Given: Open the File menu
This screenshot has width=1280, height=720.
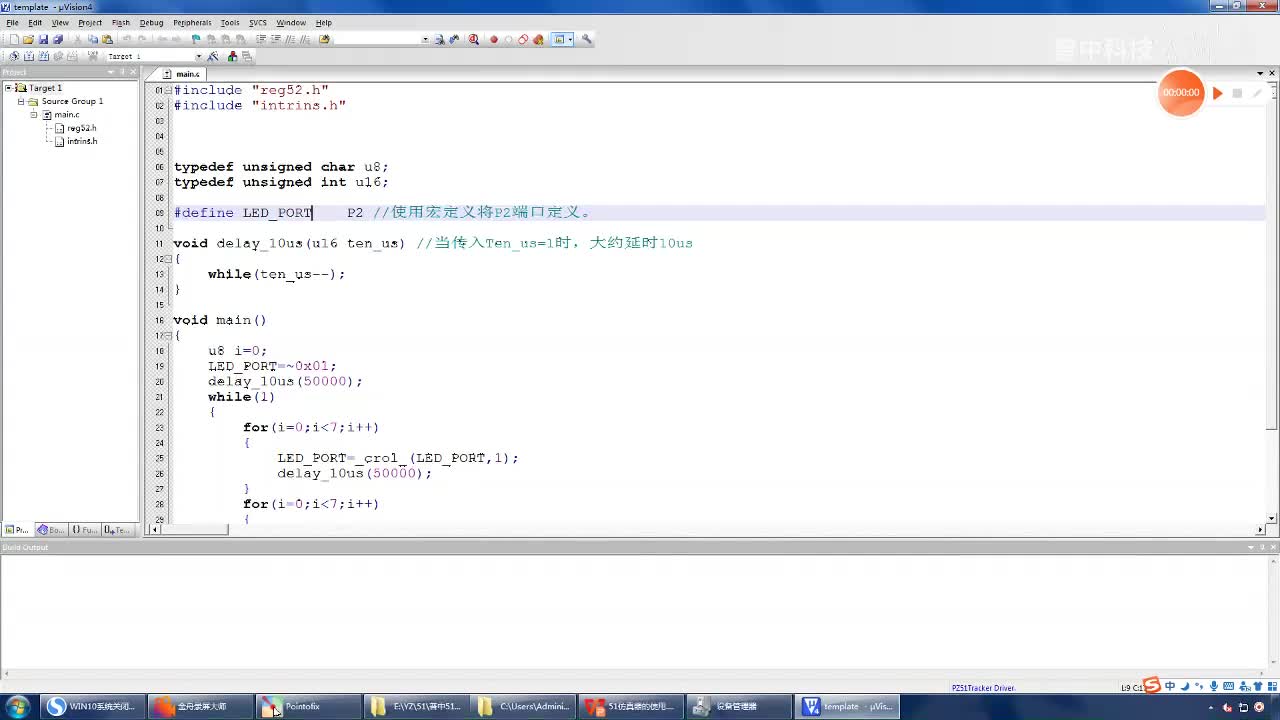Looking at the screenshot, I should pyautogui.click(x=12, y=22).
